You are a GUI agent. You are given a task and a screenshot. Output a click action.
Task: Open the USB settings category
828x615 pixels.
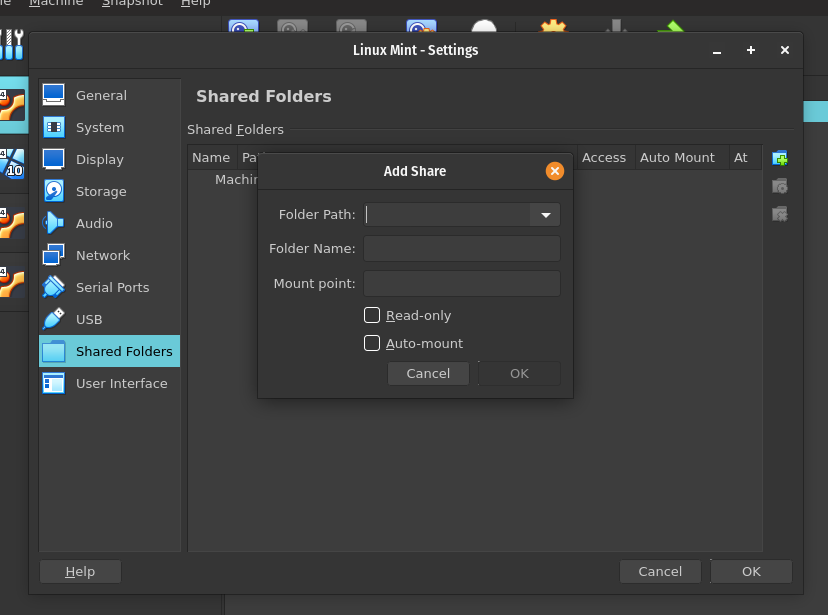[109, 319]
